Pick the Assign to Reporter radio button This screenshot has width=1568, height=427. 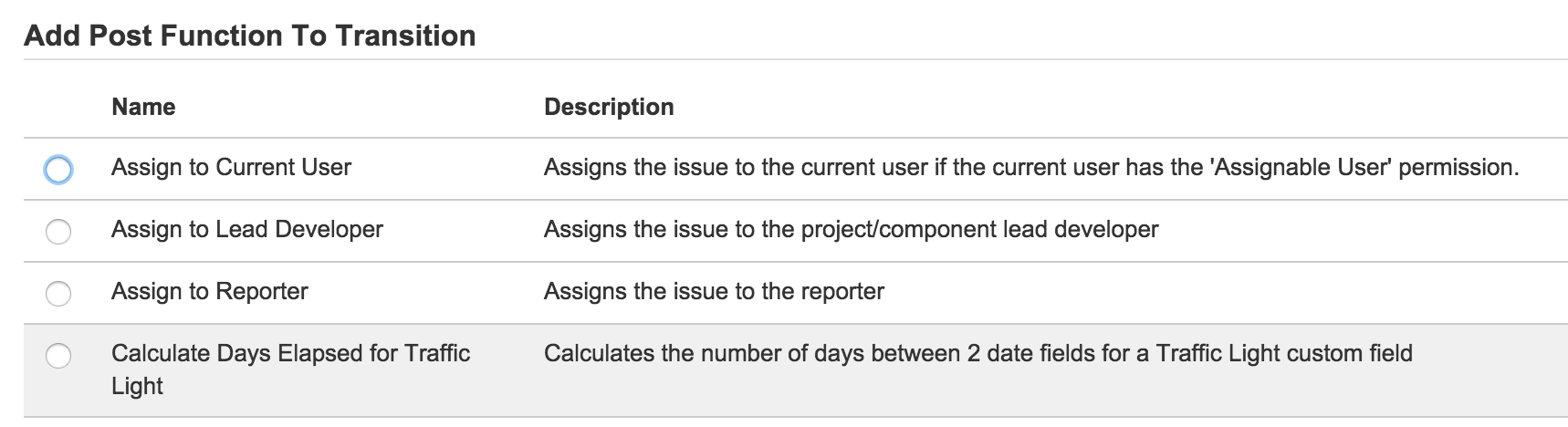tap(58, 294)
